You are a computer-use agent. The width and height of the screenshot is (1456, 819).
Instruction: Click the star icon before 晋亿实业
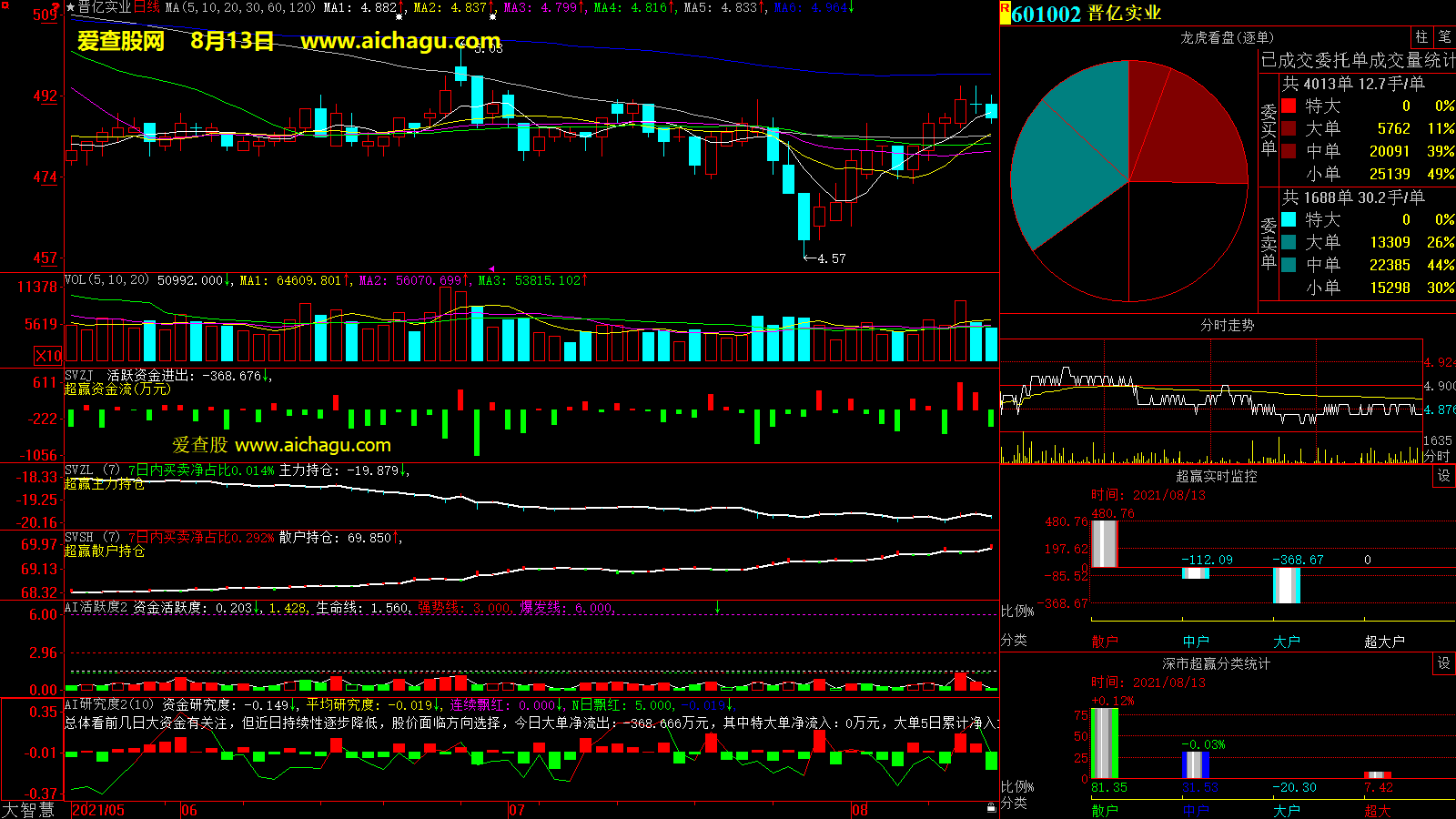pos(71,7)
